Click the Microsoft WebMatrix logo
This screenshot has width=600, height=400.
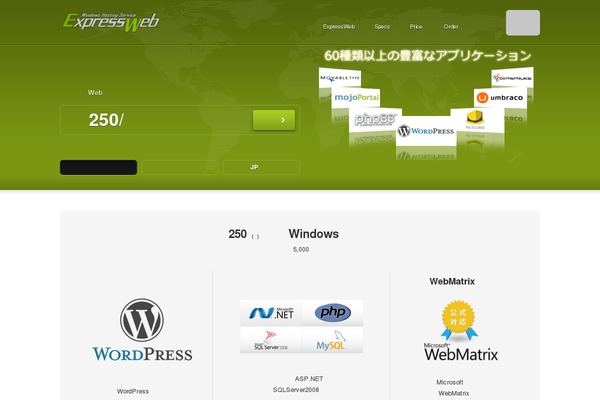(x=461, y=352)
